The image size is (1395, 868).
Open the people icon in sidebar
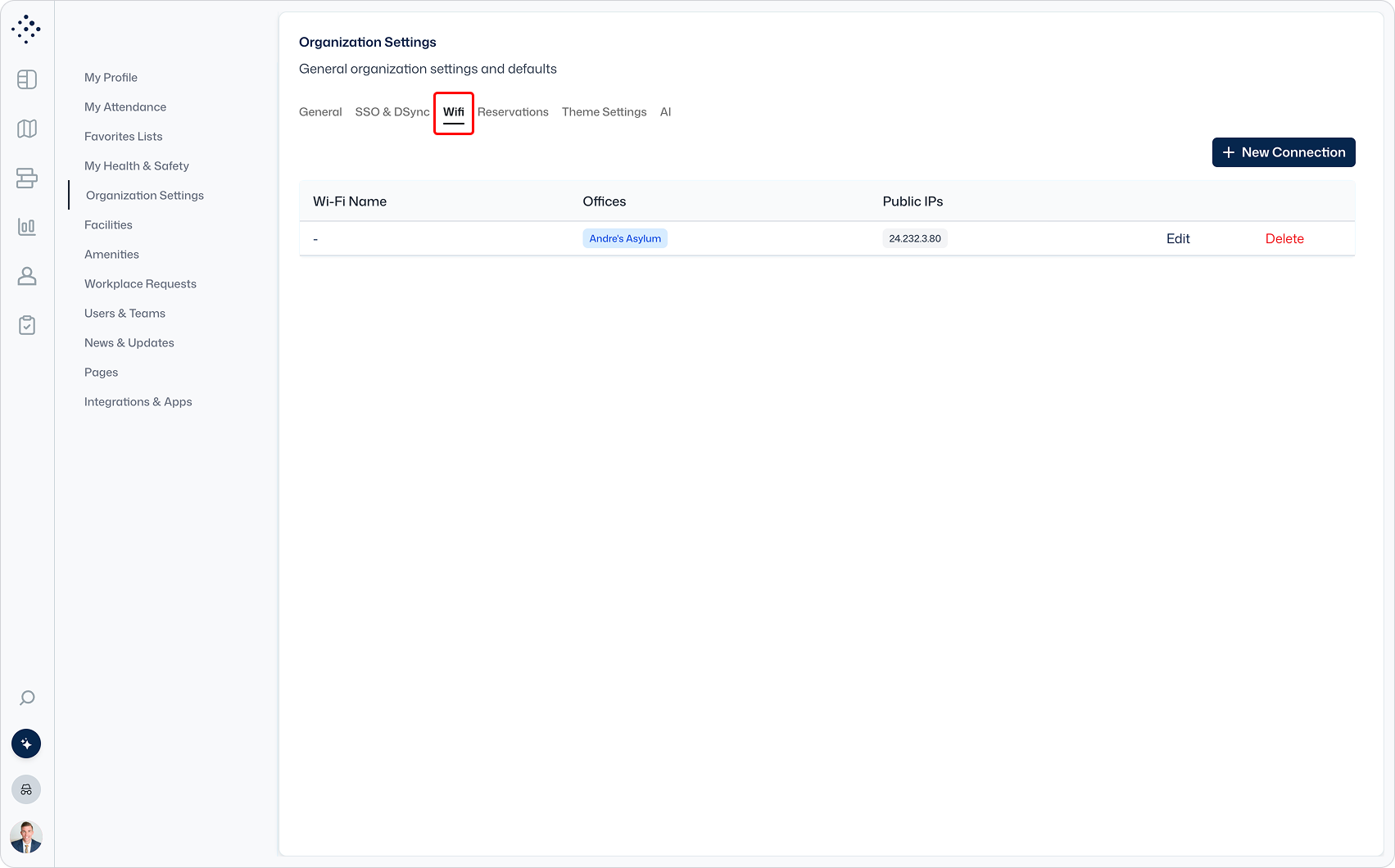pyautogui.click(x=27, y=276)
